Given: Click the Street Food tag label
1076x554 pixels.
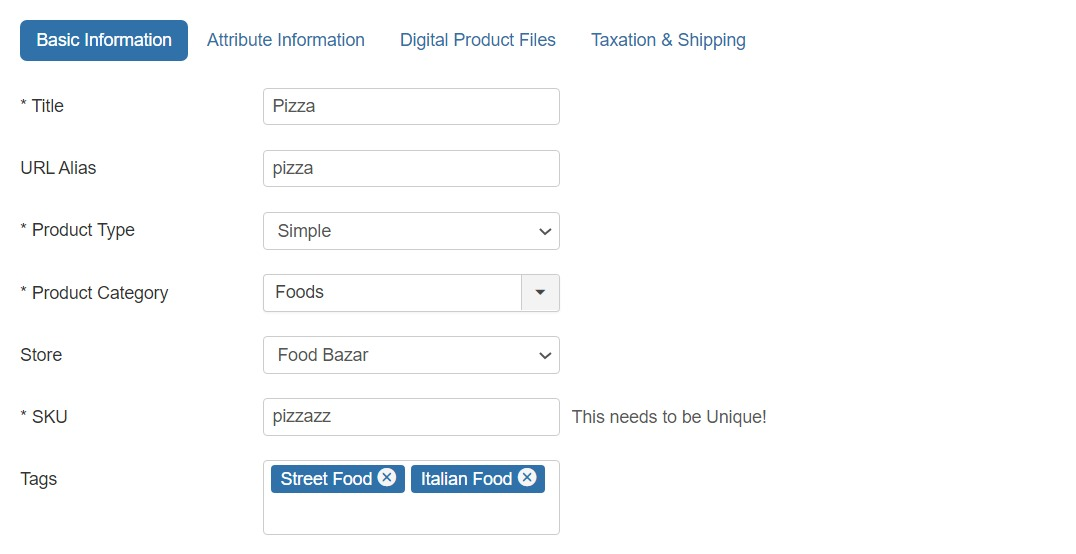Looking at the screenshot, I should click(x=326, y=479).
